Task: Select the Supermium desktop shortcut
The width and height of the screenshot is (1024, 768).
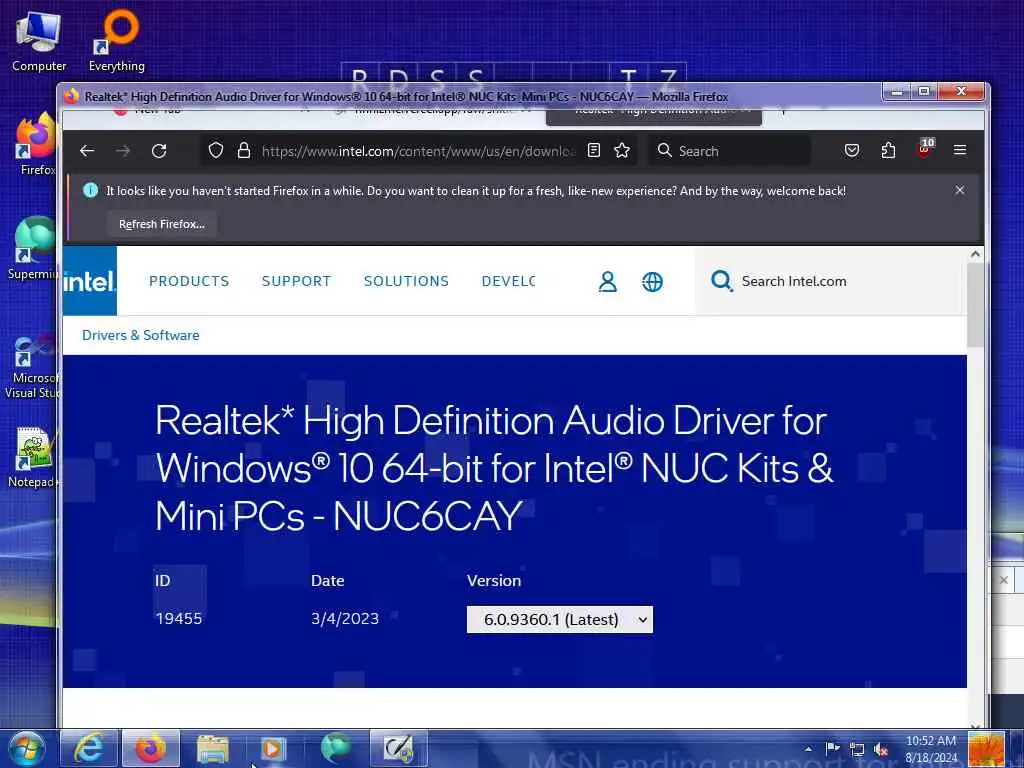Action: (x=33, y=249)
